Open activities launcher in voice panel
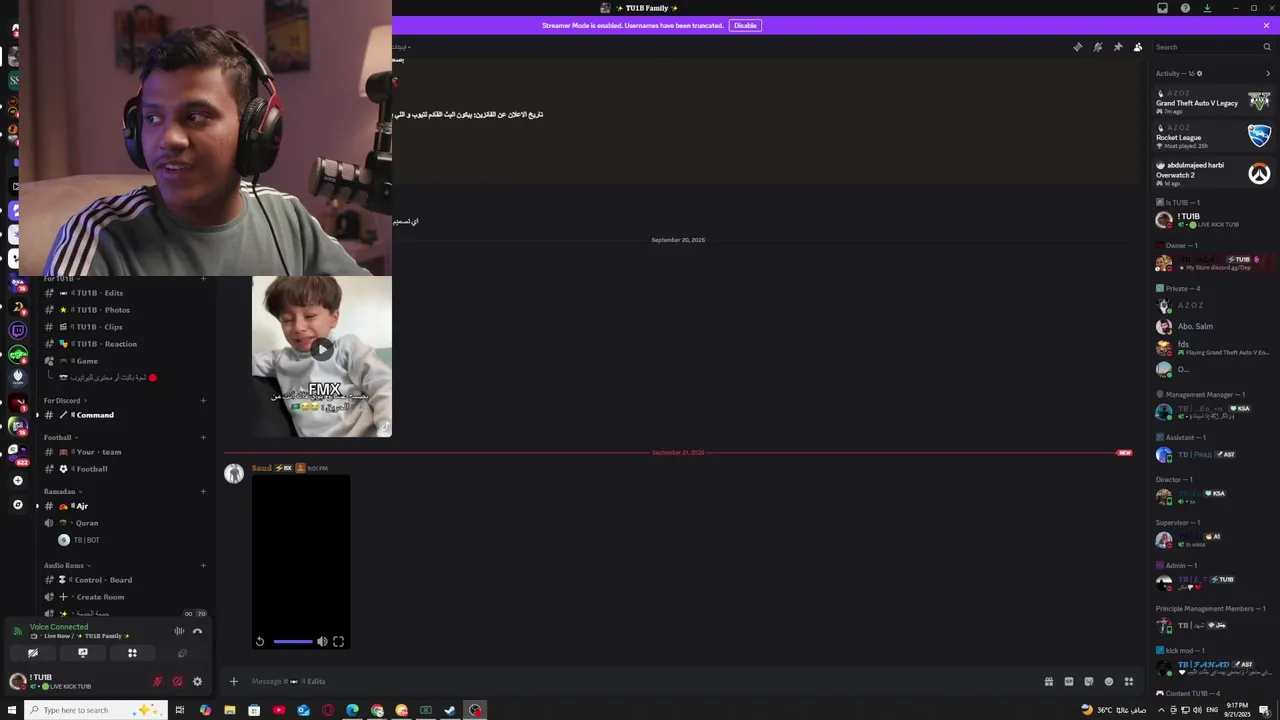 click(132, 653)
